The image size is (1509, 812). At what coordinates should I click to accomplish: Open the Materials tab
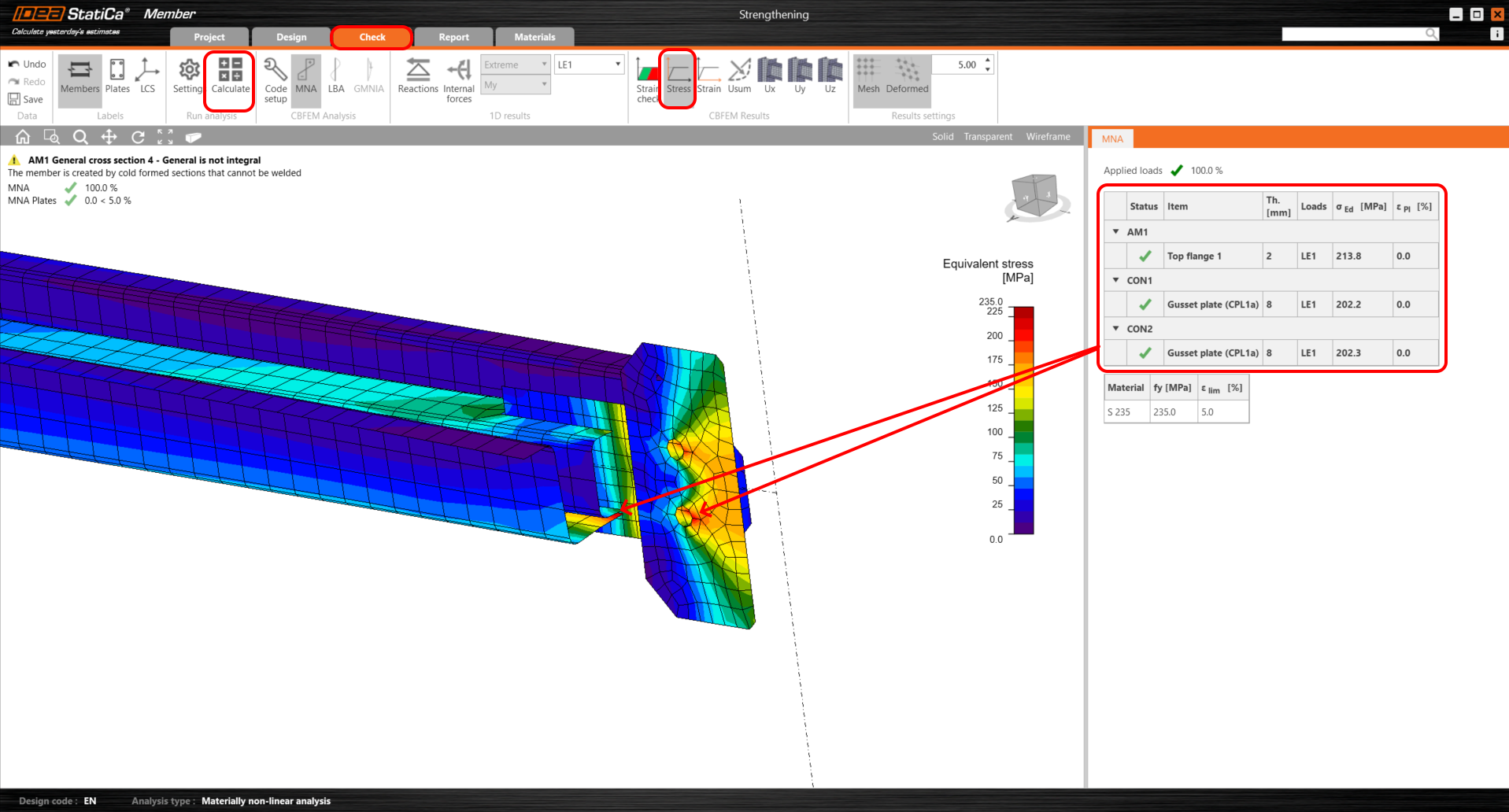(534, 37)
